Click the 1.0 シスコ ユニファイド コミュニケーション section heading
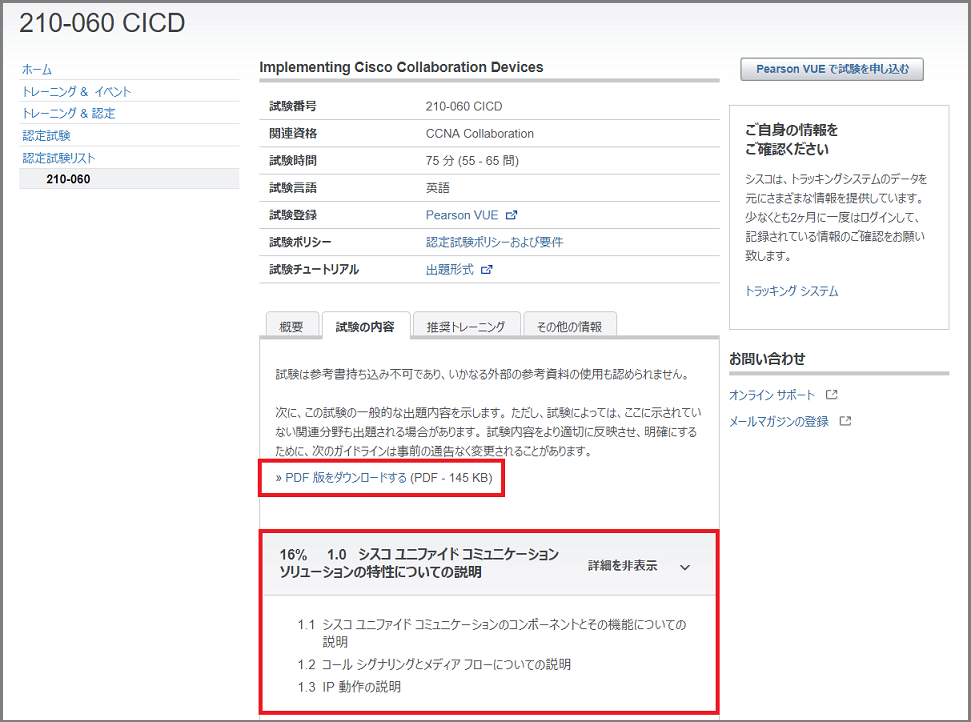 pyautogui.click(x=419, y=563)
